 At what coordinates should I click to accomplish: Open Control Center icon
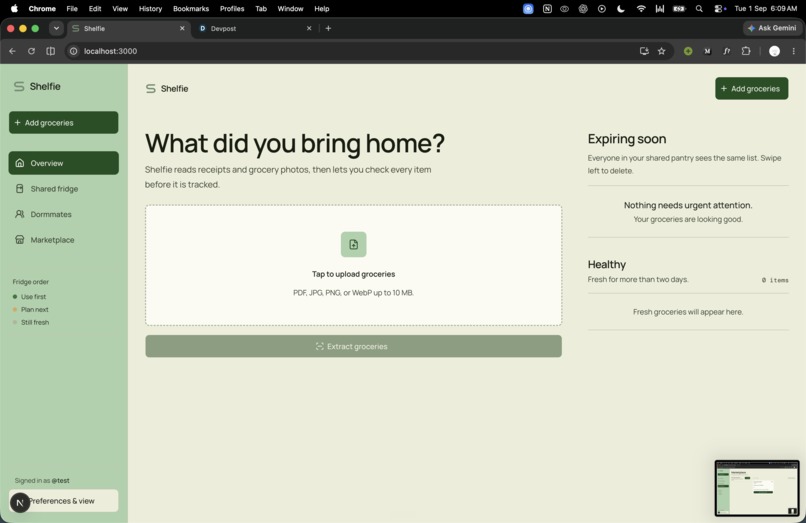[x=719, y=8]
